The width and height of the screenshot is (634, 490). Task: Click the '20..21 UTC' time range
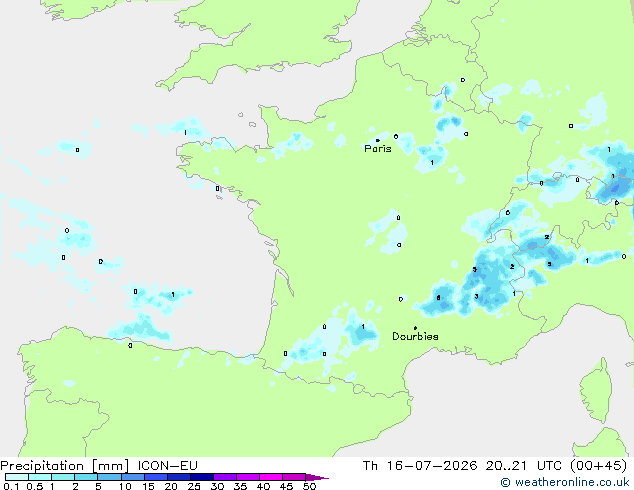tap(524, 466)
